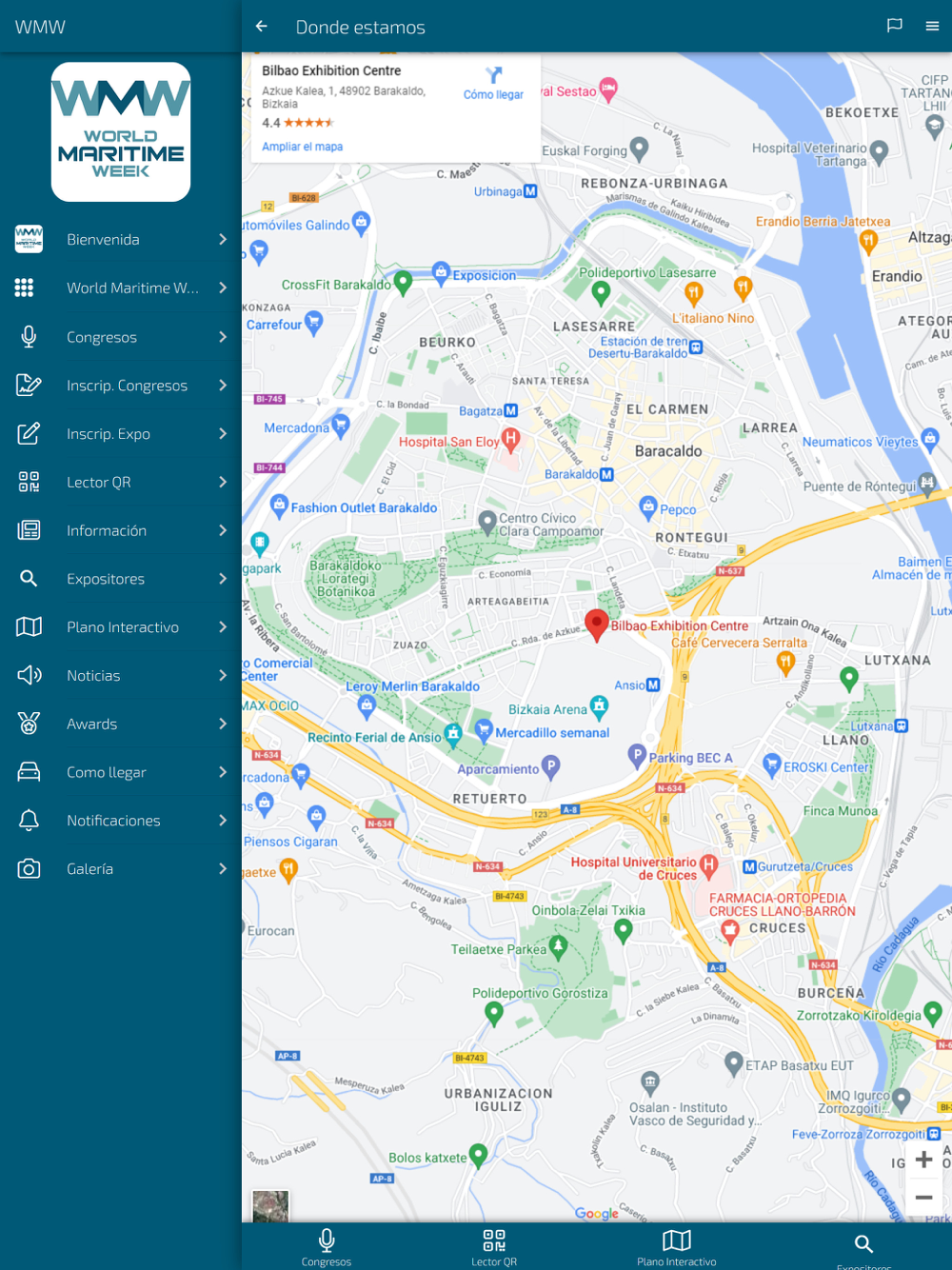Click the Estación de tren Desertu-Barakaldo marker
The width and height of the screenshot is (952, 1270).
pyautogui.click(x=696, y=347)
